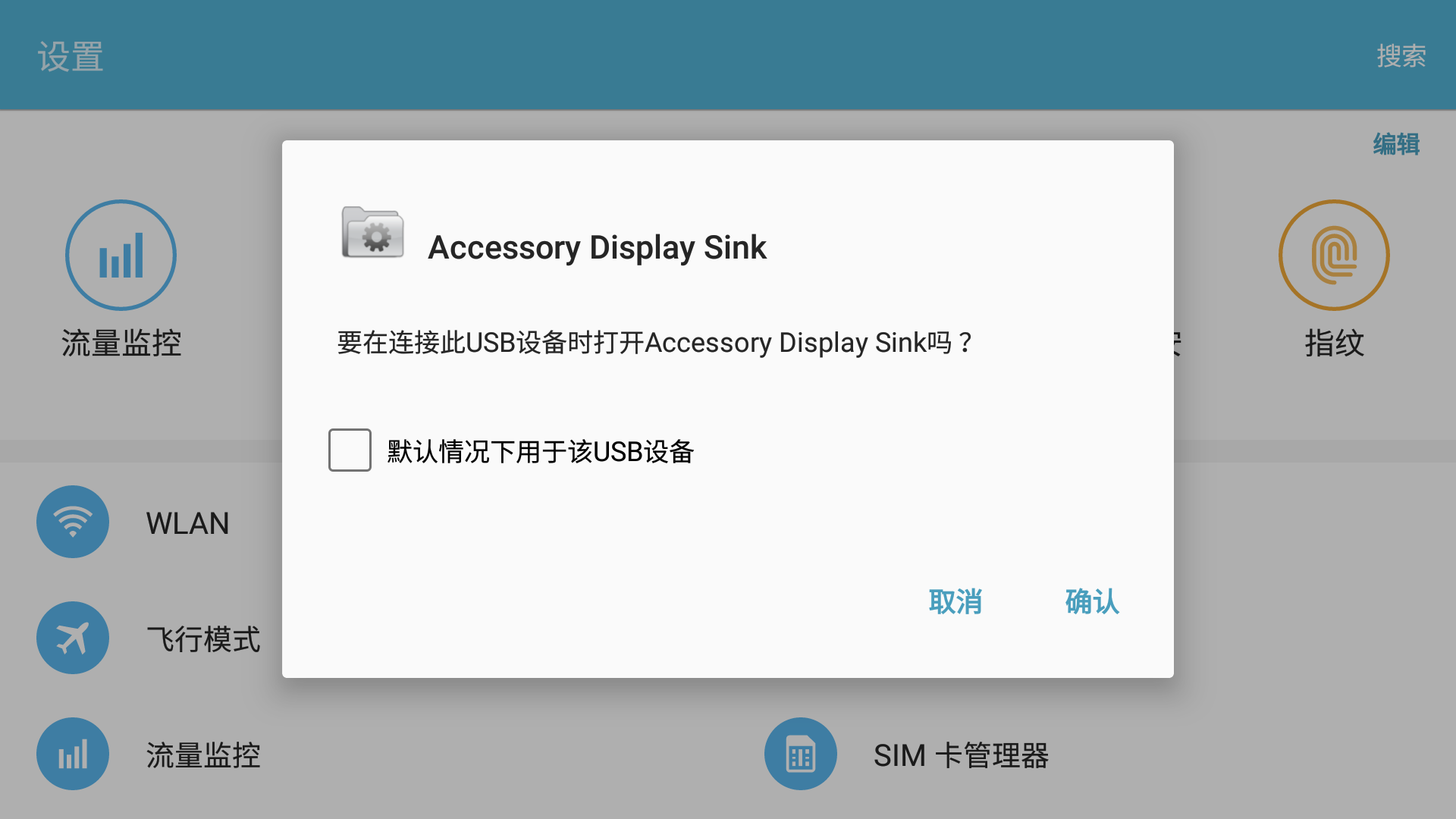This screenshot has width=1456, height=819.
Task: Select the 飞行模式 airplane icon
Action: tap(73, 638)
